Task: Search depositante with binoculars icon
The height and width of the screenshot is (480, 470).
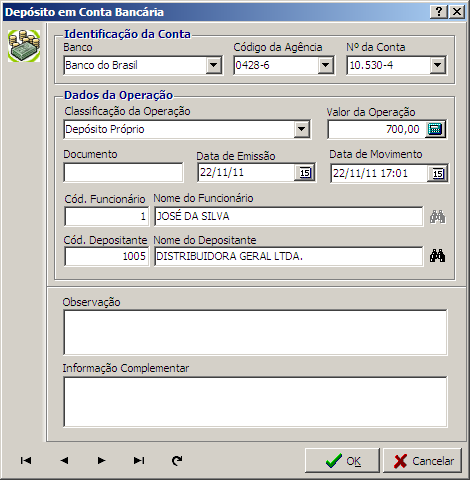Action: pyautogui.click(x=437, y=256)
